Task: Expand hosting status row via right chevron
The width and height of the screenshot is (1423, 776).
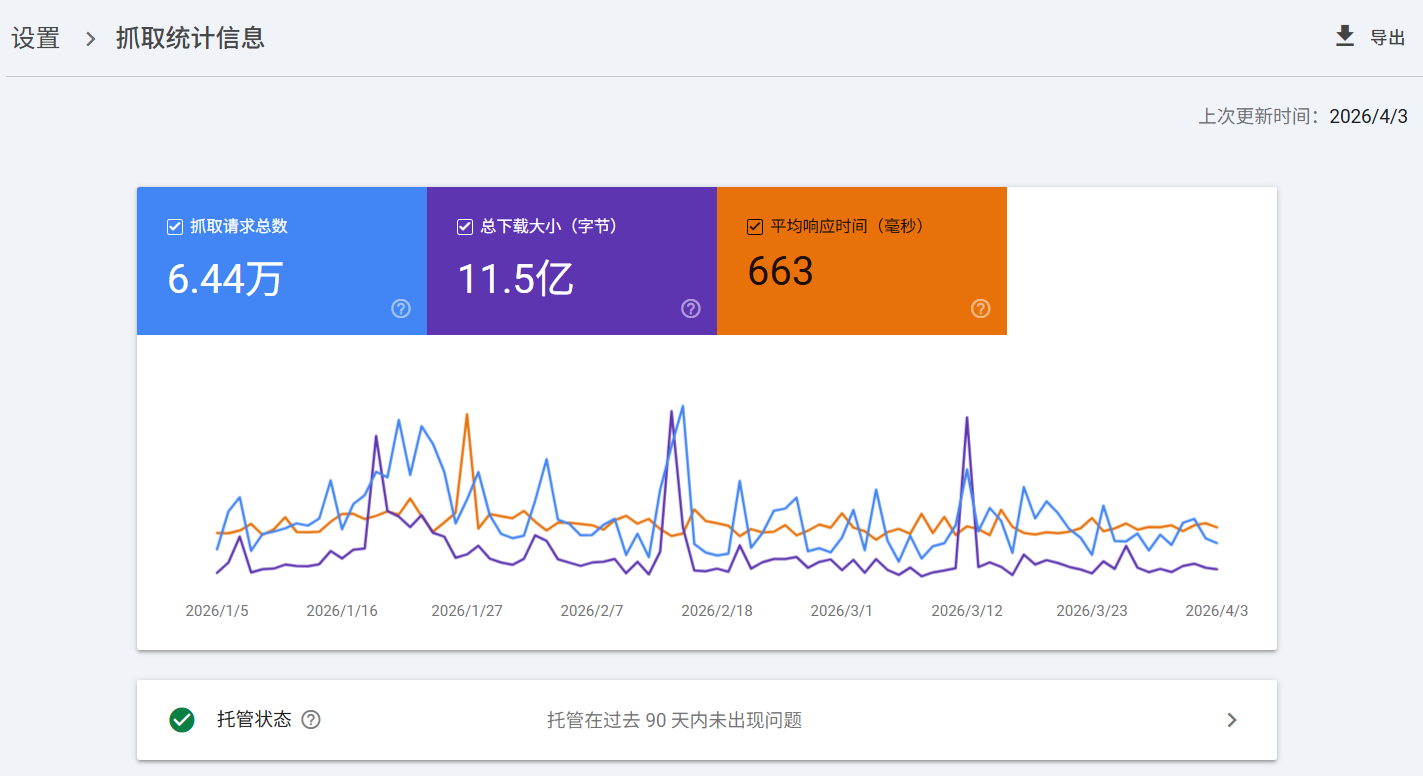Action: coord(1232,720)
